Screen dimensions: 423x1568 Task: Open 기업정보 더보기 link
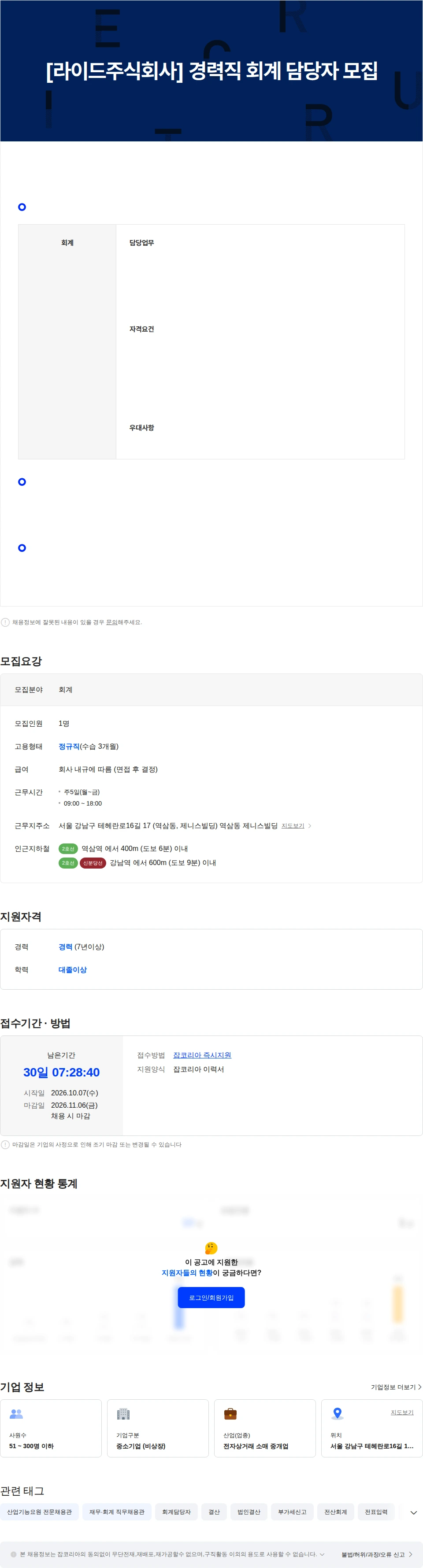(396, 1387)
